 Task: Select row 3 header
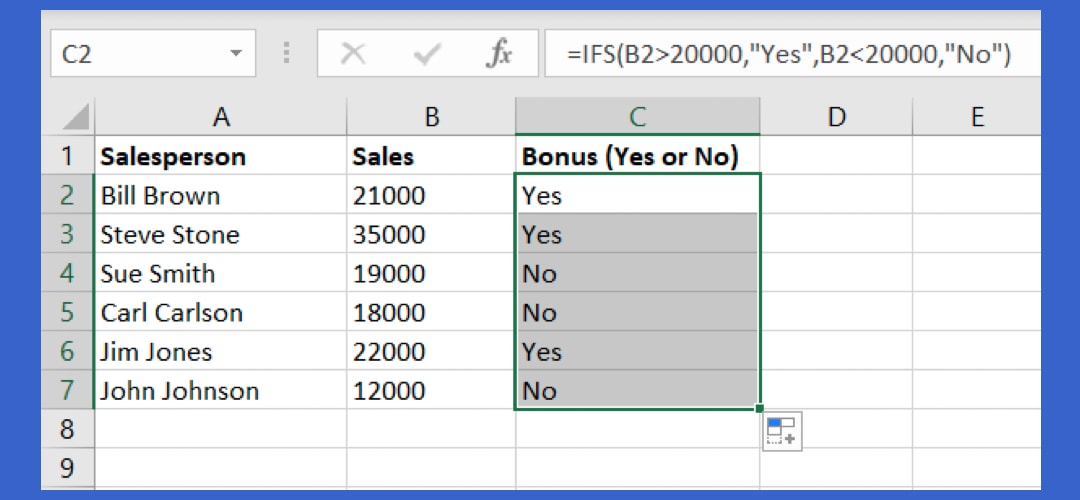click(68, 234)
